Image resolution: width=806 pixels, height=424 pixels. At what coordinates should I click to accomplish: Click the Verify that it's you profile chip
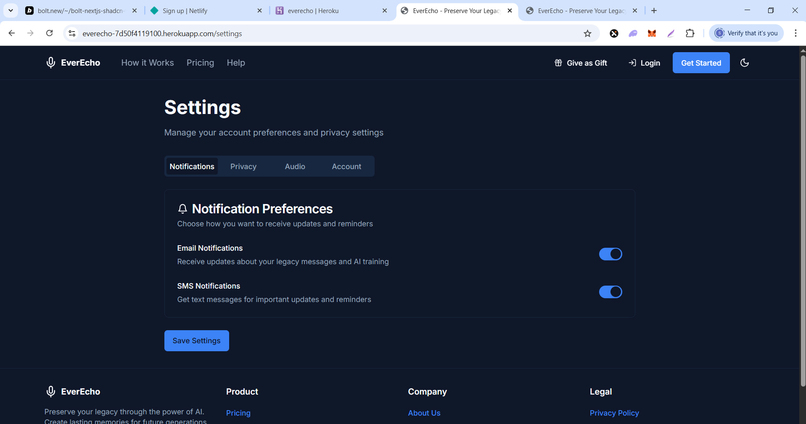pos(746,33)
